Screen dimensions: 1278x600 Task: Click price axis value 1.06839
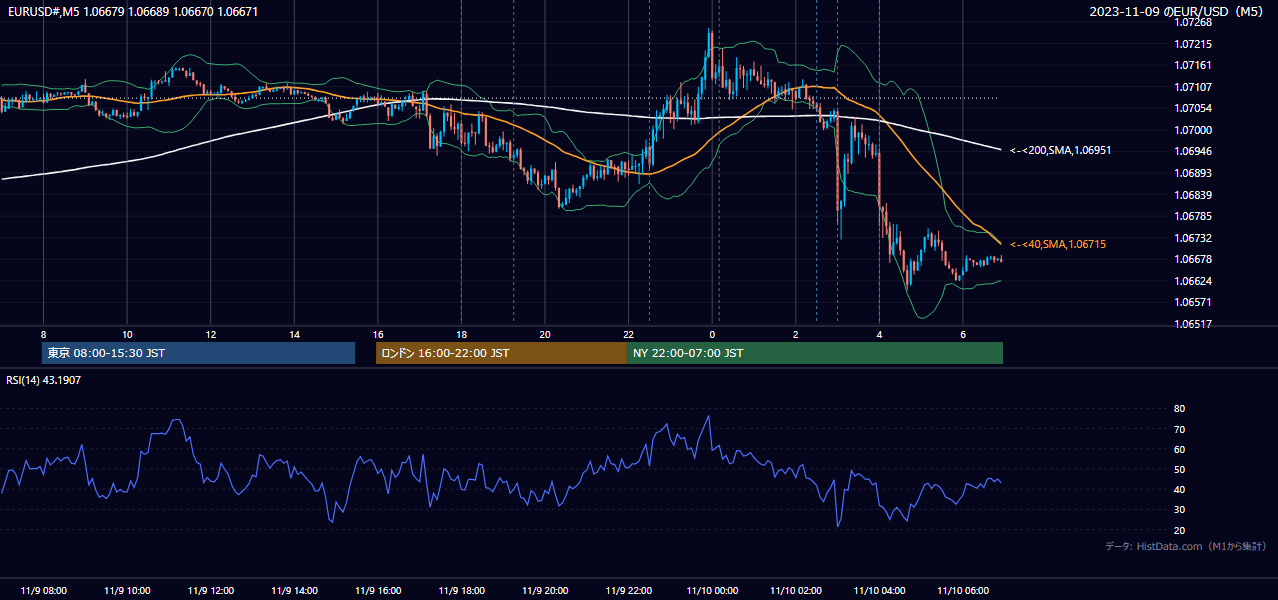(x=1194, y=195)
